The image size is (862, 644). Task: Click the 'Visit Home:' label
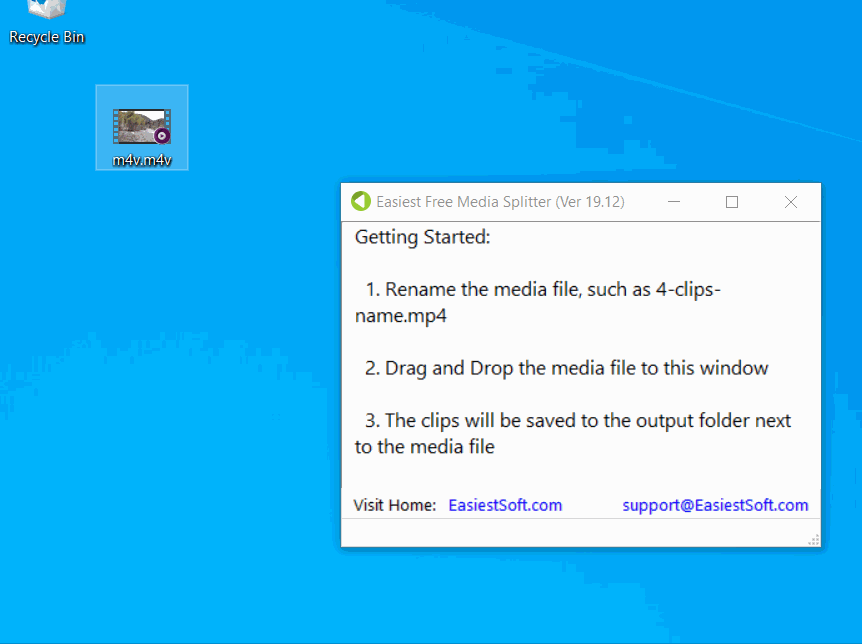point(395,505)
